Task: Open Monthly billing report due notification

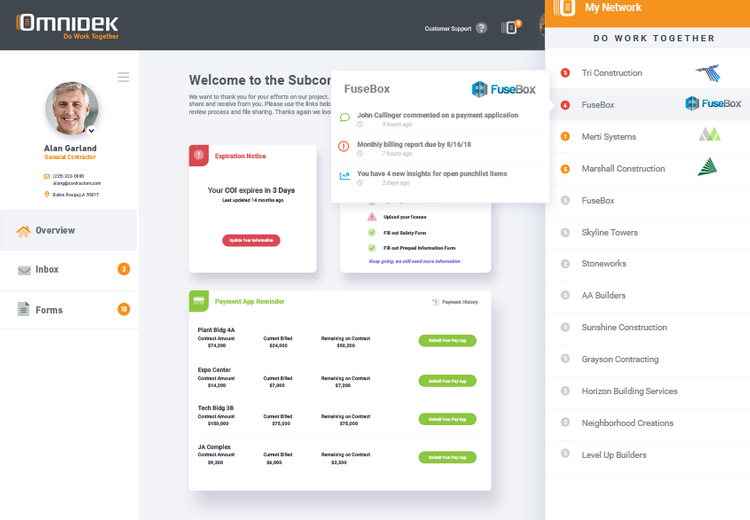Action: tap(414, 144)
